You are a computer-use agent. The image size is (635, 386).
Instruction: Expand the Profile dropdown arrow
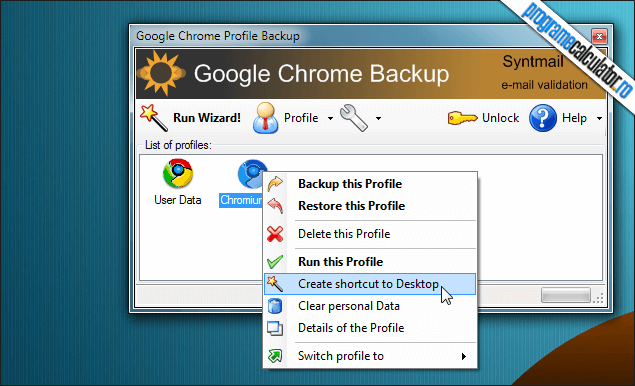(330, 118)
